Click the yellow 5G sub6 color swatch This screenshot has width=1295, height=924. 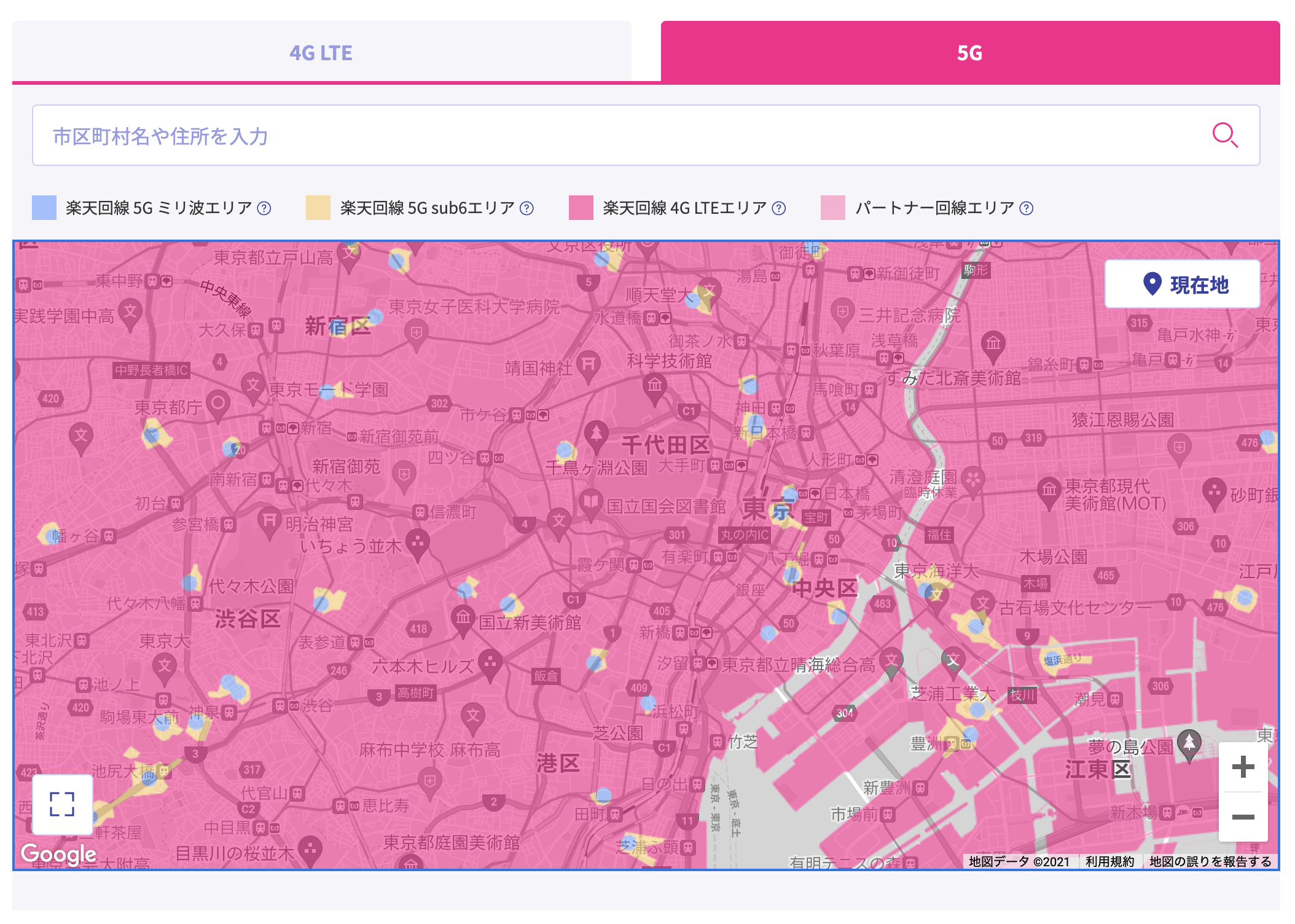318,208
